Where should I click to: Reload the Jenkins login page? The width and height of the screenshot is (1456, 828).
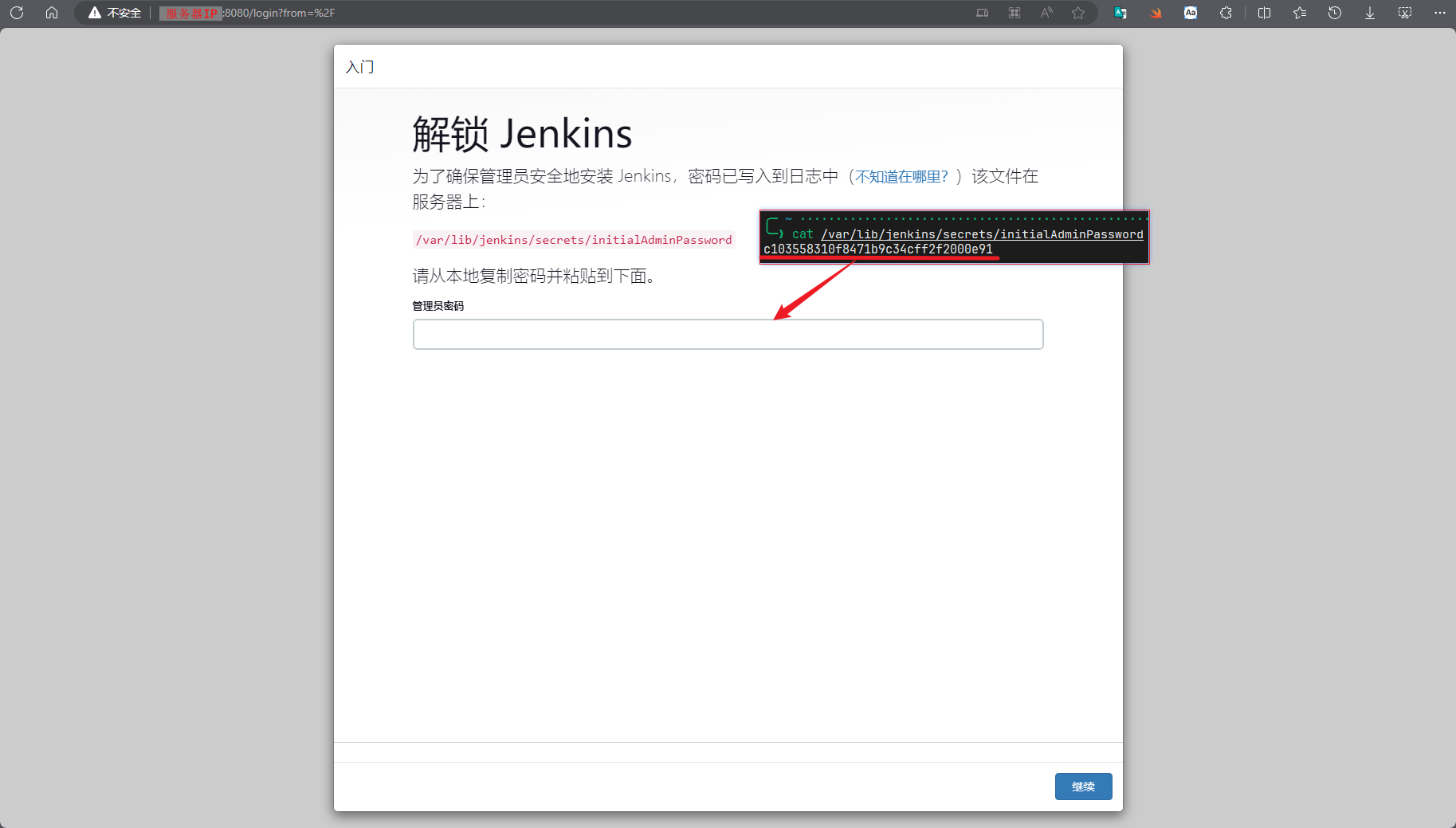pyautogui.click(x=17, y=13)
